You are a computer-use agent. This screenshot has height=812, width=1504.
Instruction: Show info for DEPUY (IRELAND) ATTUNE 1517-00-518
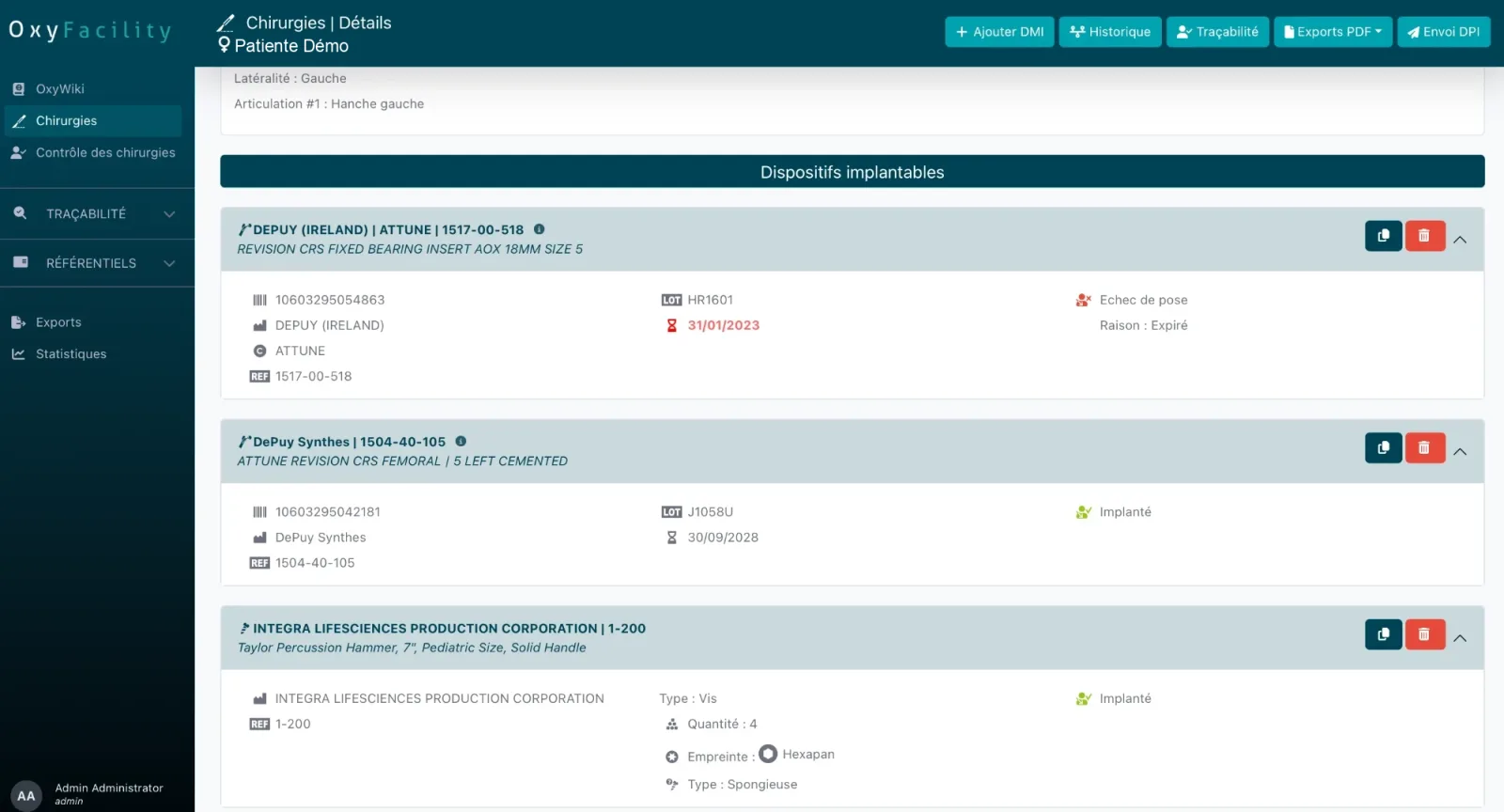[x=539, y=229]
